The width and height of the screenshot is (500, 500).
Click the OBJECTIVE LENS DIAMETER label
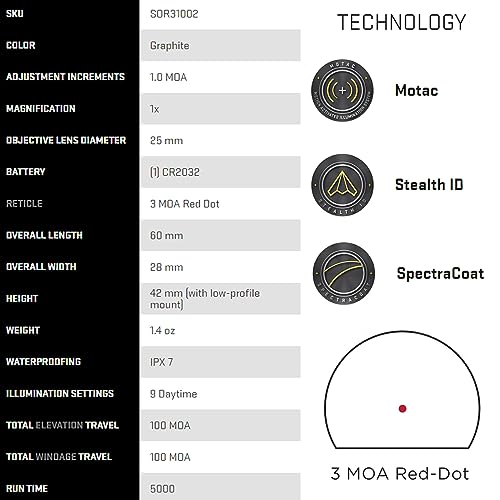(66, 140)
